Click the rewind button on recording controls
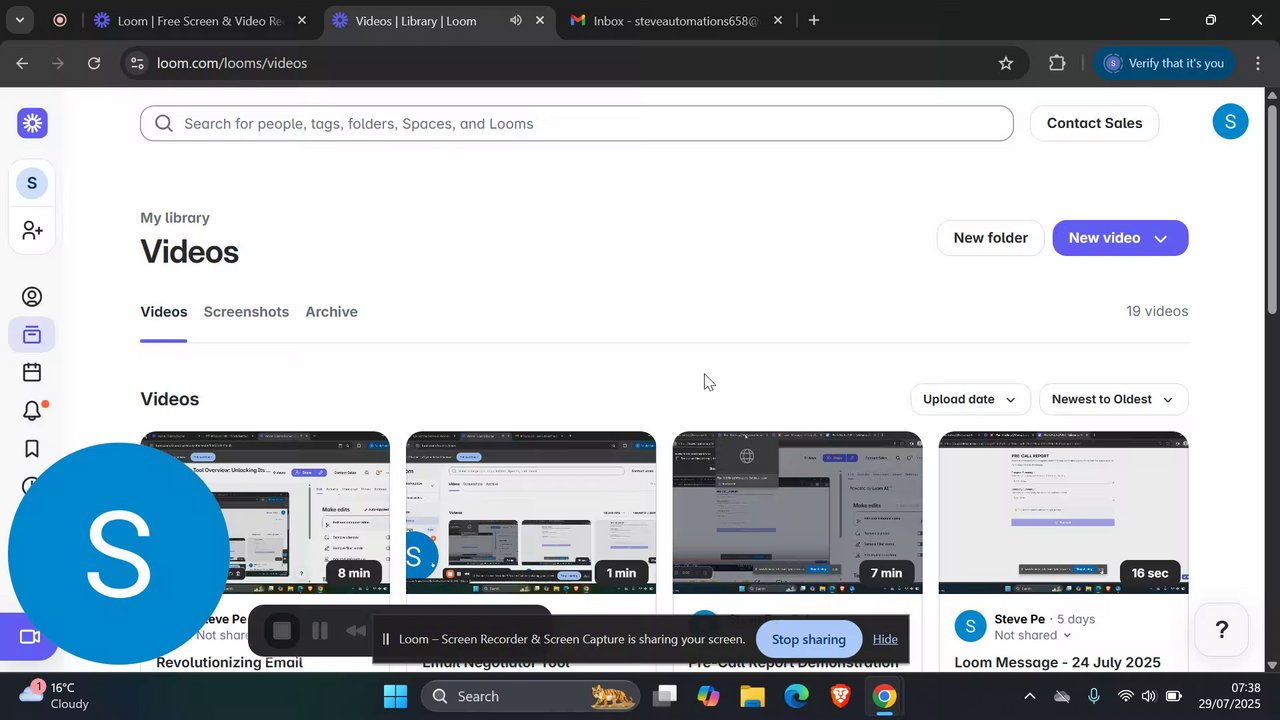 (x=355, y=631)
